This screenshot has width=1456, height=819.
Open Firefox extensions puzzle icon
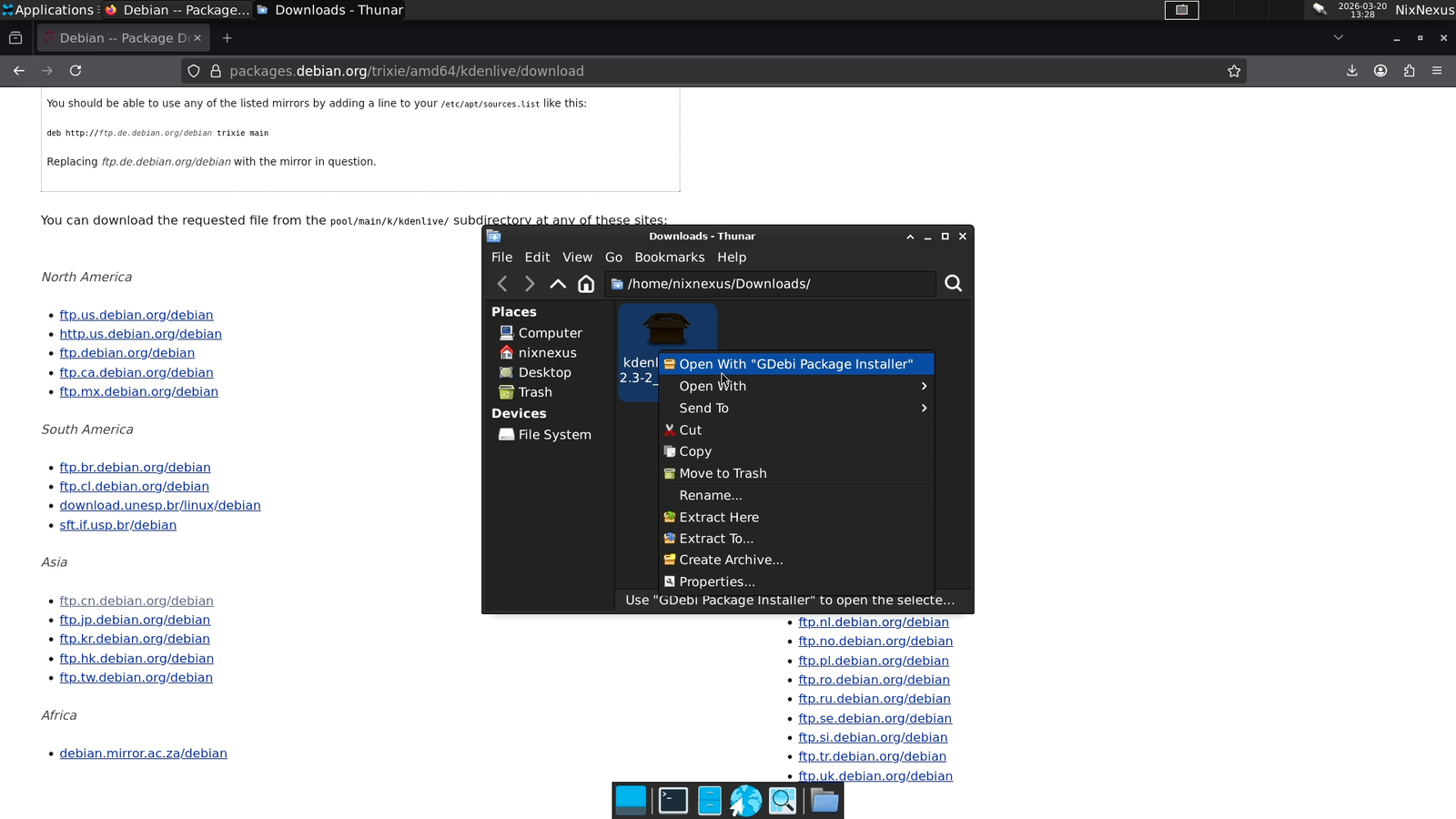click(1409, 71)
